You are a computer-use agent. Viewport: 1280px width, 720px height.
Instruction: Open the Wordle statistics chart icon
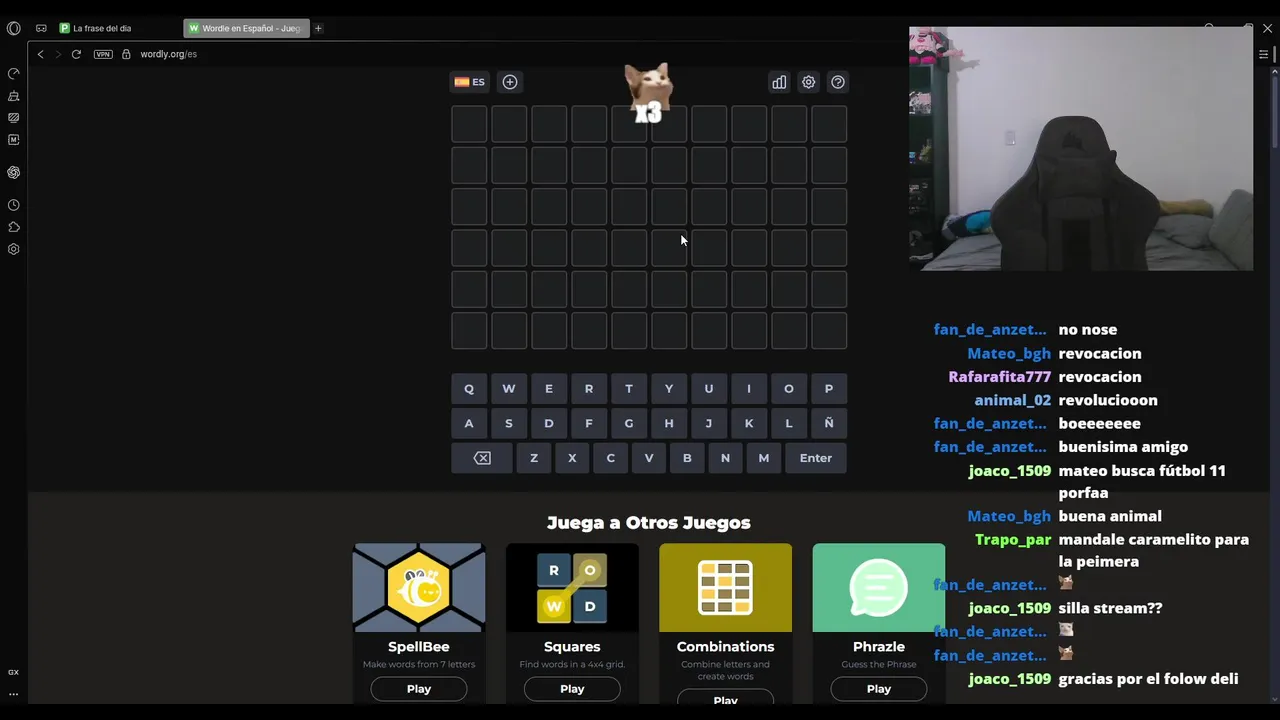pos(779,82)
